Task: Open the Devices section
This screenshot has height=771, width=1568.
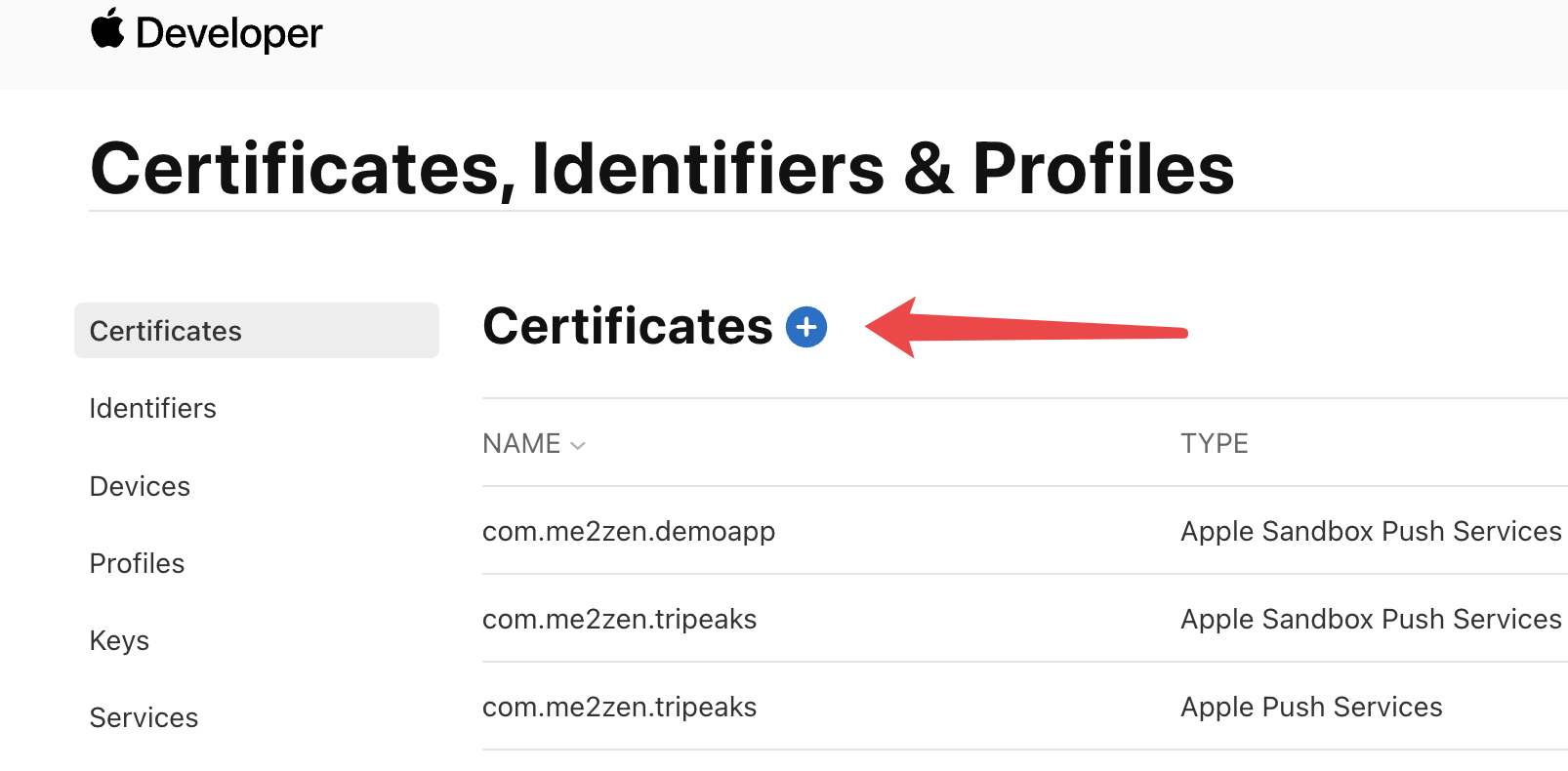Action: 140,486
